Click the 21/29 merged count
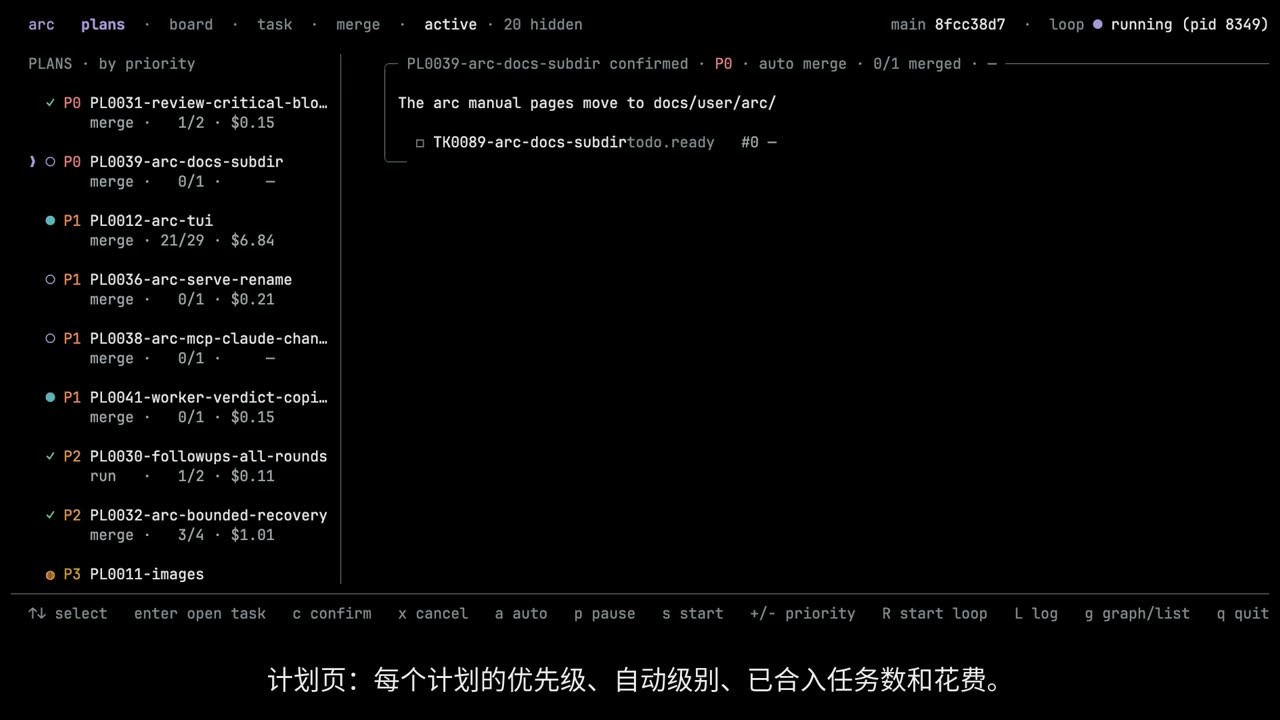Viewport: 1280px width, 720px height. pyautogui.click(x=182, y=241)
